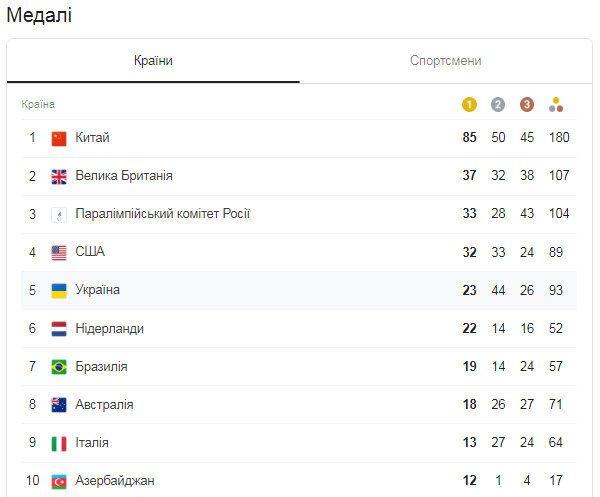
Task: Click the Brazil flag icon
Action: pyautogui.click(x=59, y=367)
